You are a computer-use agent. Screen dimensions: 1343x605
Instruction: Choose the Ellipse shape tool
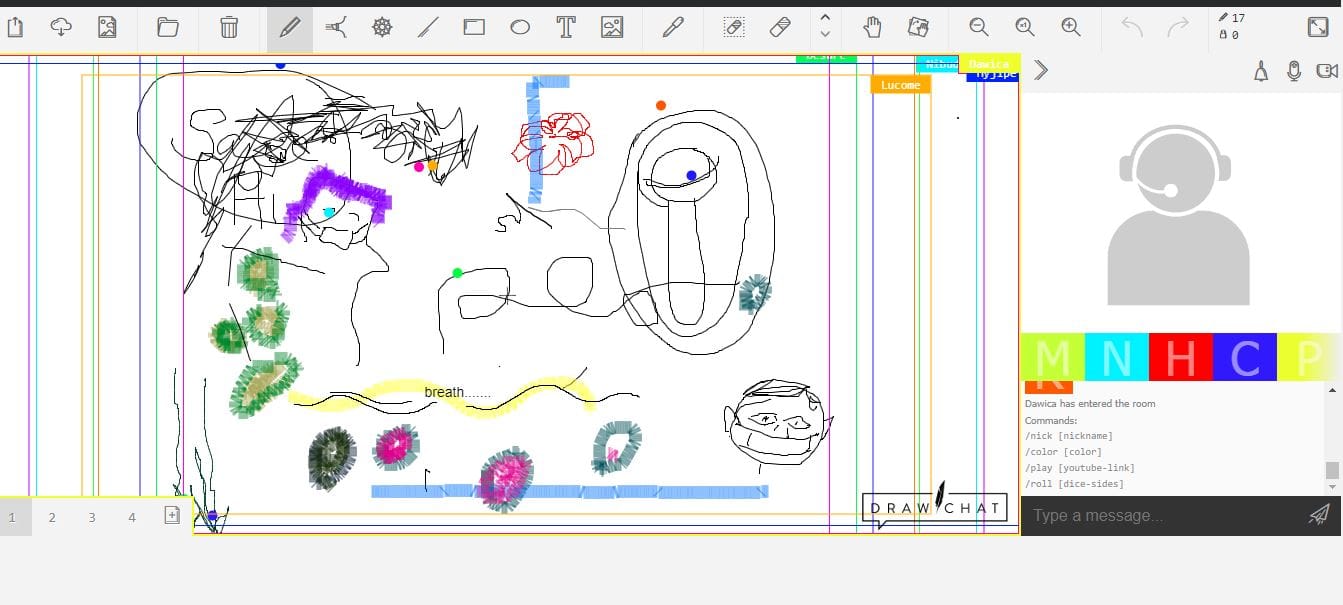[x=520, y=28]
